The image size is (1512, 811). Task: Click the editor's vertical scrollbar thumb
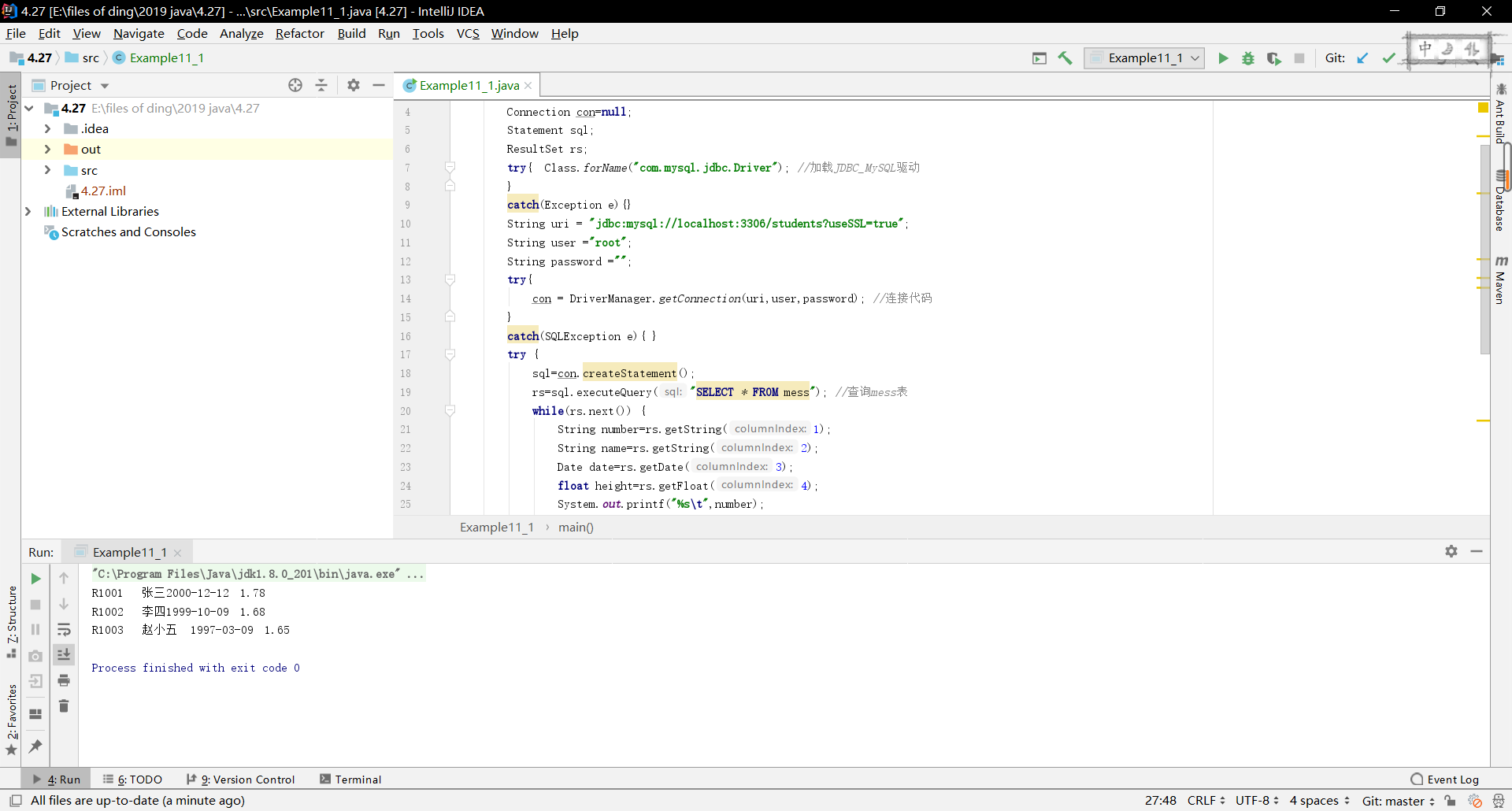pyautogui.click(x=1484, y=250)
